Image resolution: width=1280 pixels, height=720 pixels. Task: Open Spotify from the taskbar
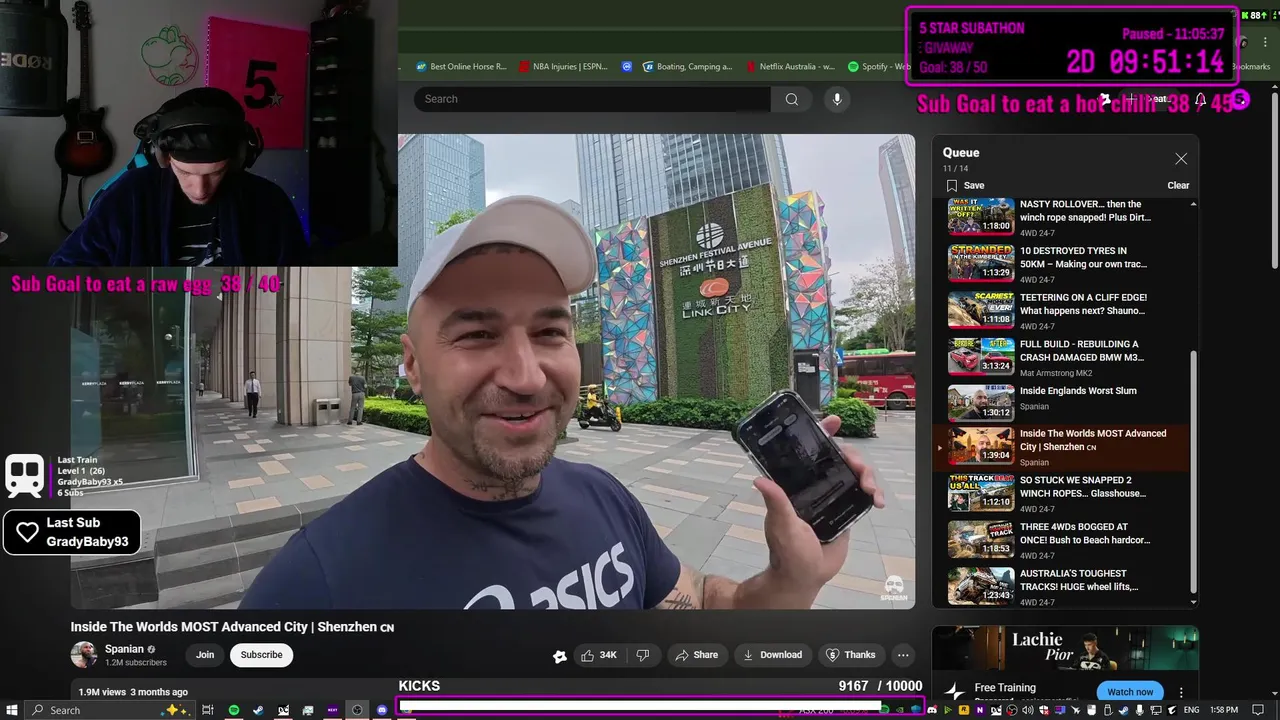pyautogui.click(x=234, y=710)
